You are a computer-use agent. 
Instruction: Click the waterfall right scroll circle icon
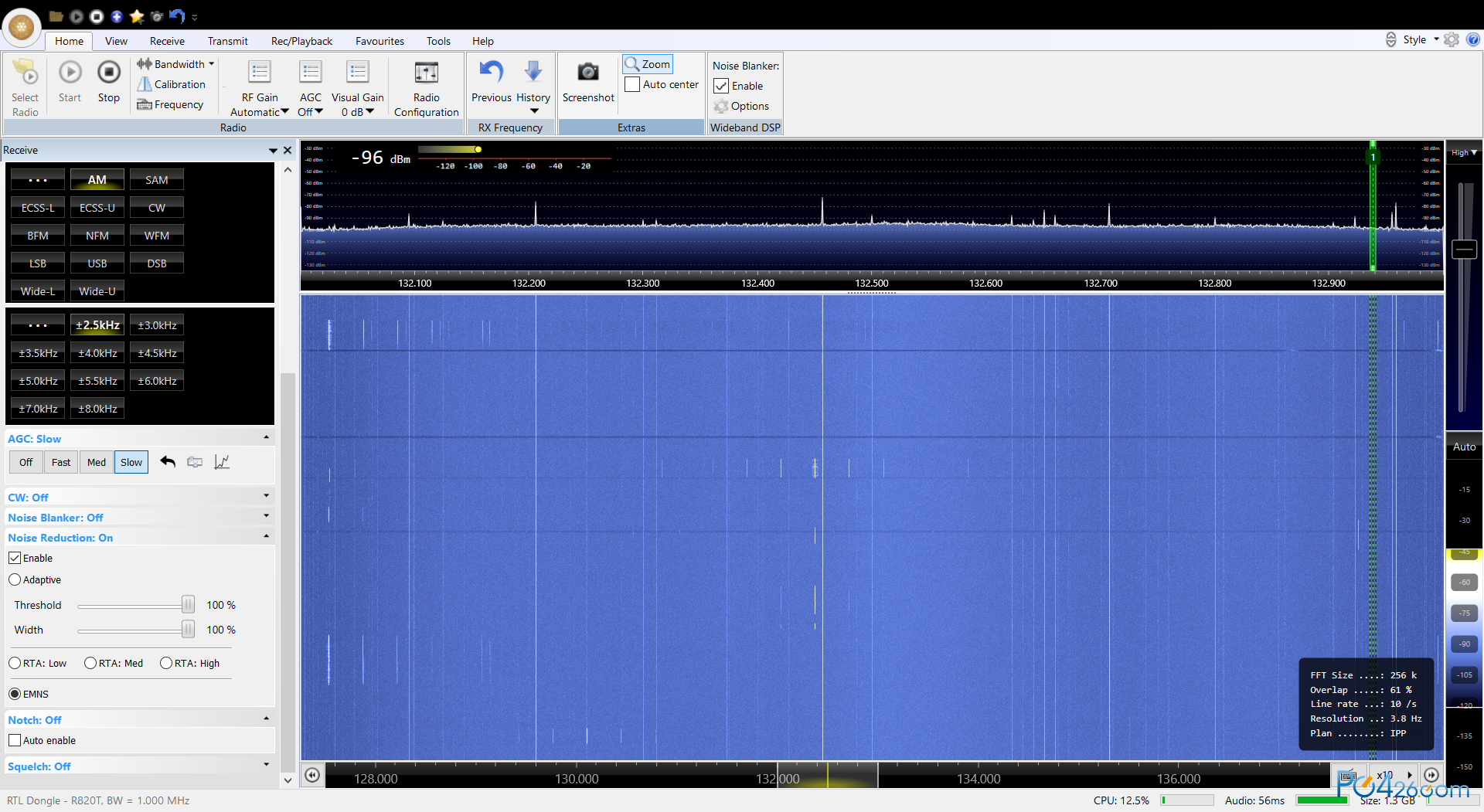[1431, 775]
